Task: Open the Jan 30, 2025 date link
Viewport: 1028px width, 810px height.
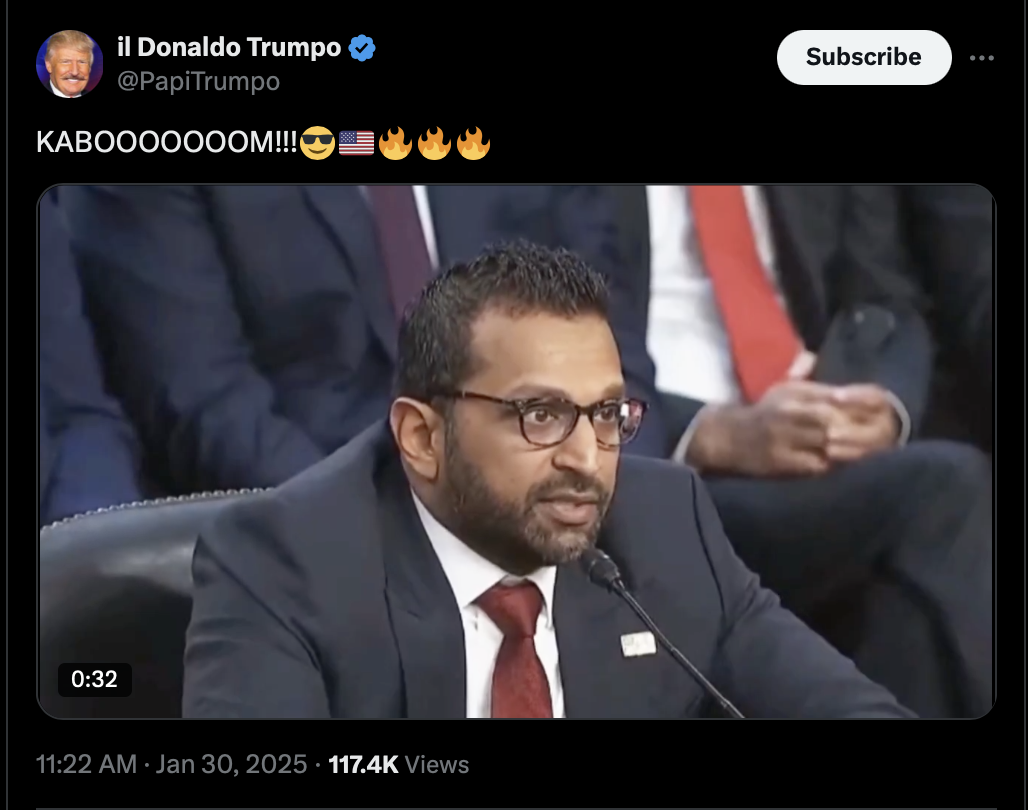Action: click(231, 764)
